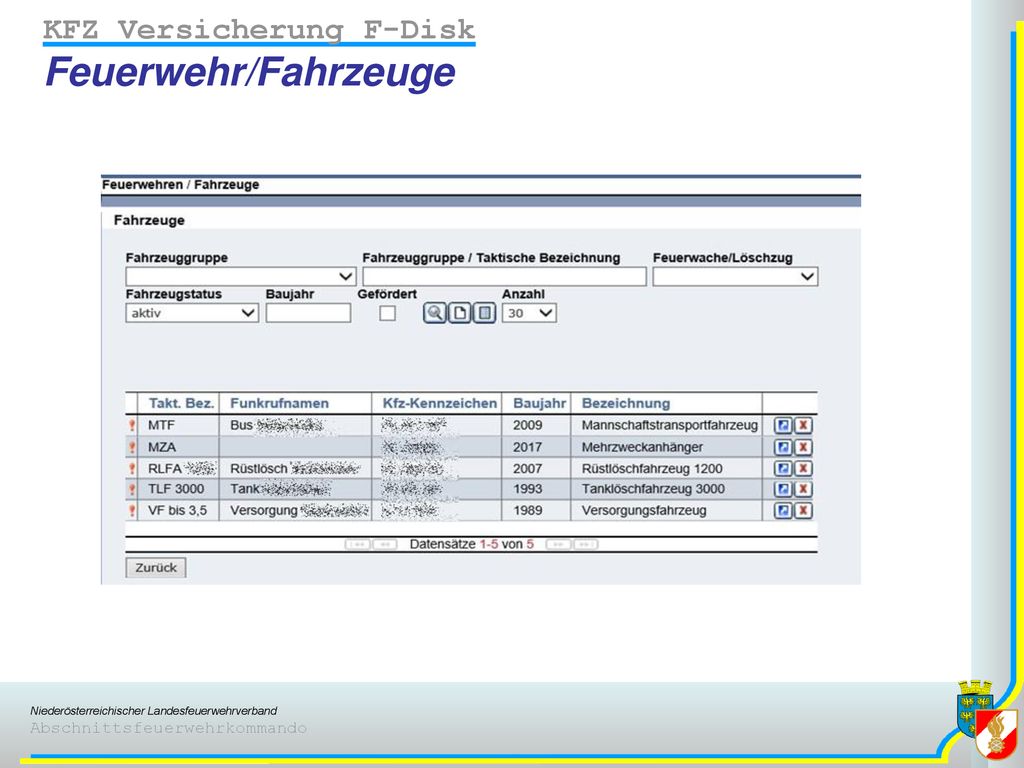Focus the Taktische Bezeichnung input field
The width and height of the screenshot is (1024, 768).
click(x=504, y=276)
